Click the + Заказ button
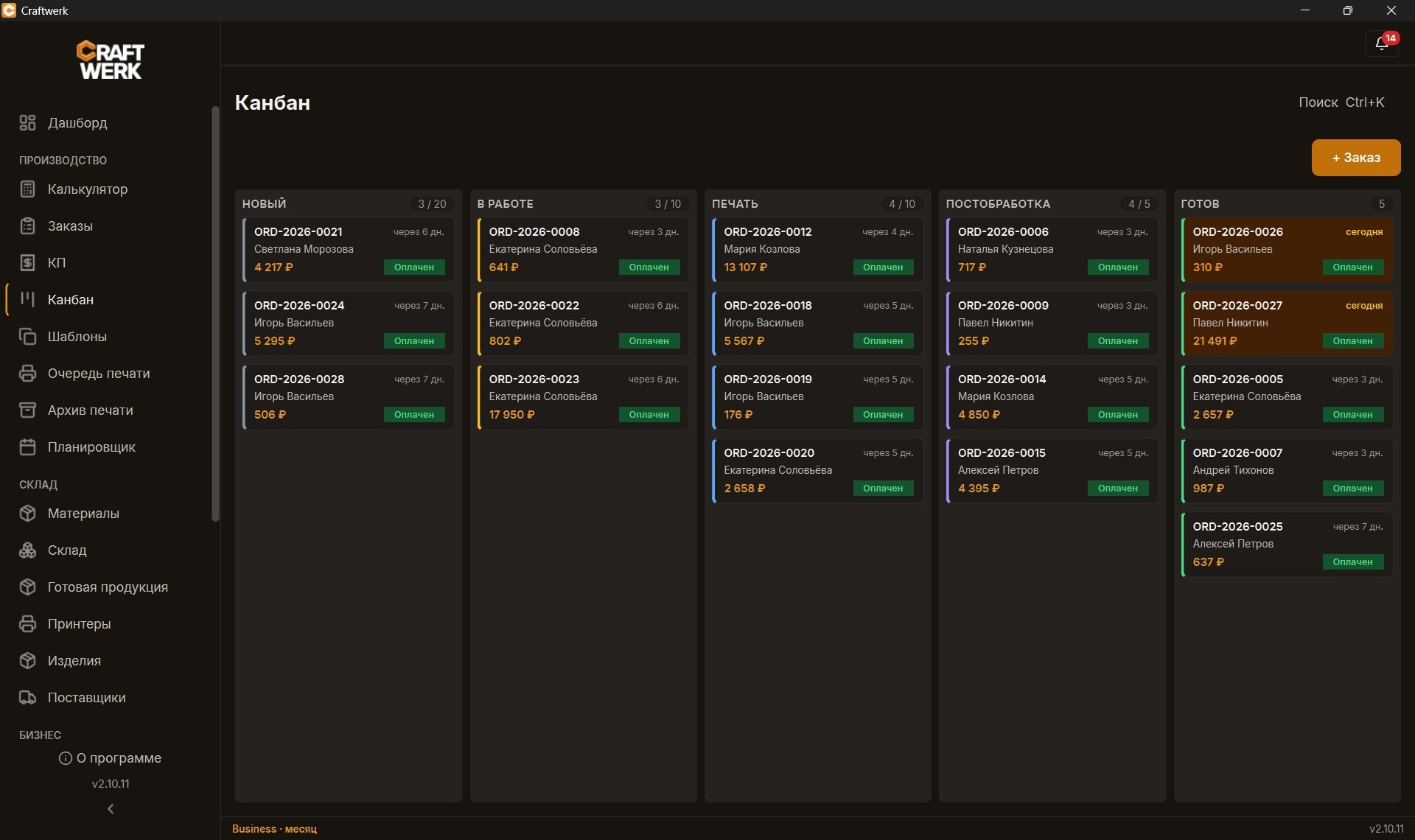 (x=1356, y=158)
